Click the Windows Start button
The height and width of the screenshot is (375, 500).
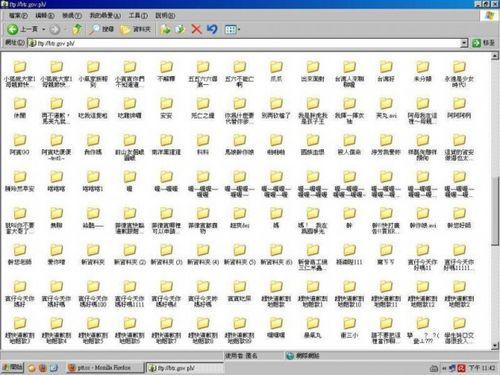12,367
